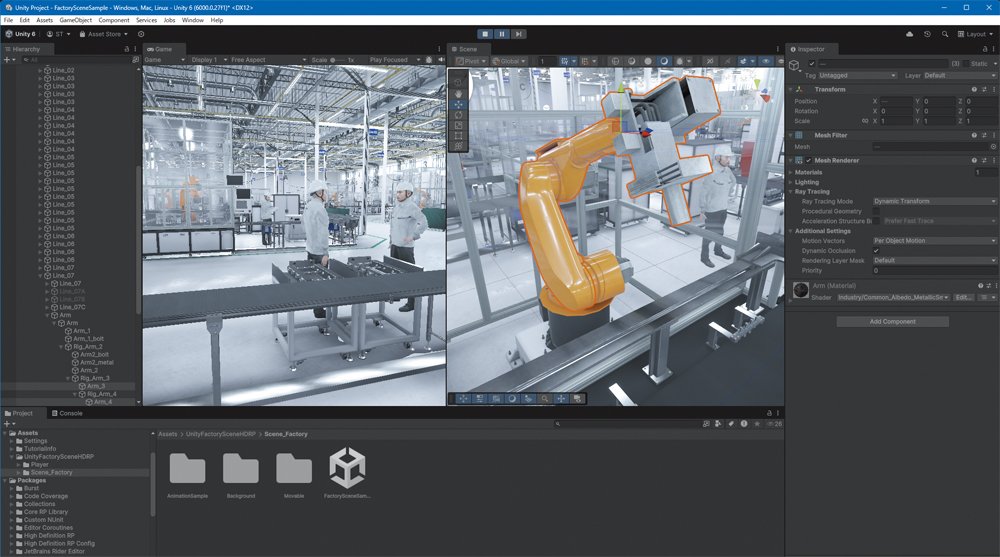
Task: Mute audio in Game view
Action: point(441,60)
